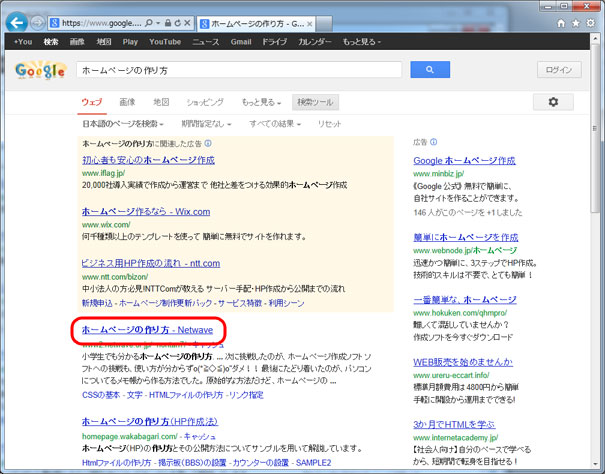
Task: Select the ウェブ search tab
Action: click(x=92, y=102)
